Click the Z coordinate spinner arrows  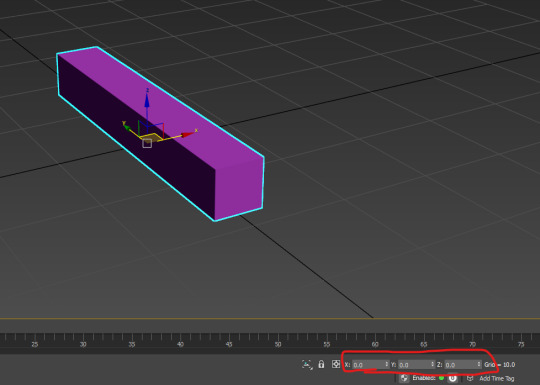tap(479, 364)
